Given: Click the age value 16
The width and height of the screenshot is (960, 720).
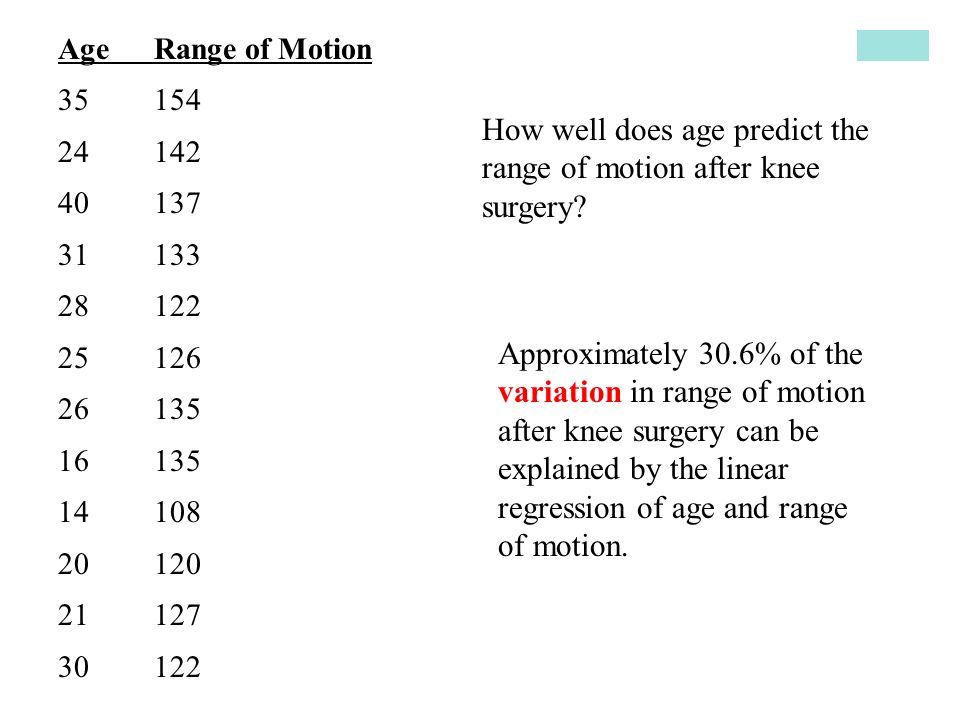Looking at the screenshot, I should (x=73, y=460).
